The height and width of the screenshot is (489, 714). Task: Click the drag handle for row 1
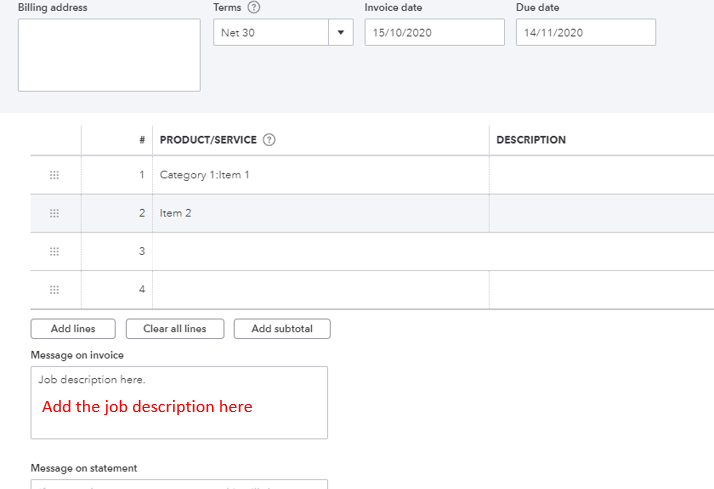click(x=54, y=175)
